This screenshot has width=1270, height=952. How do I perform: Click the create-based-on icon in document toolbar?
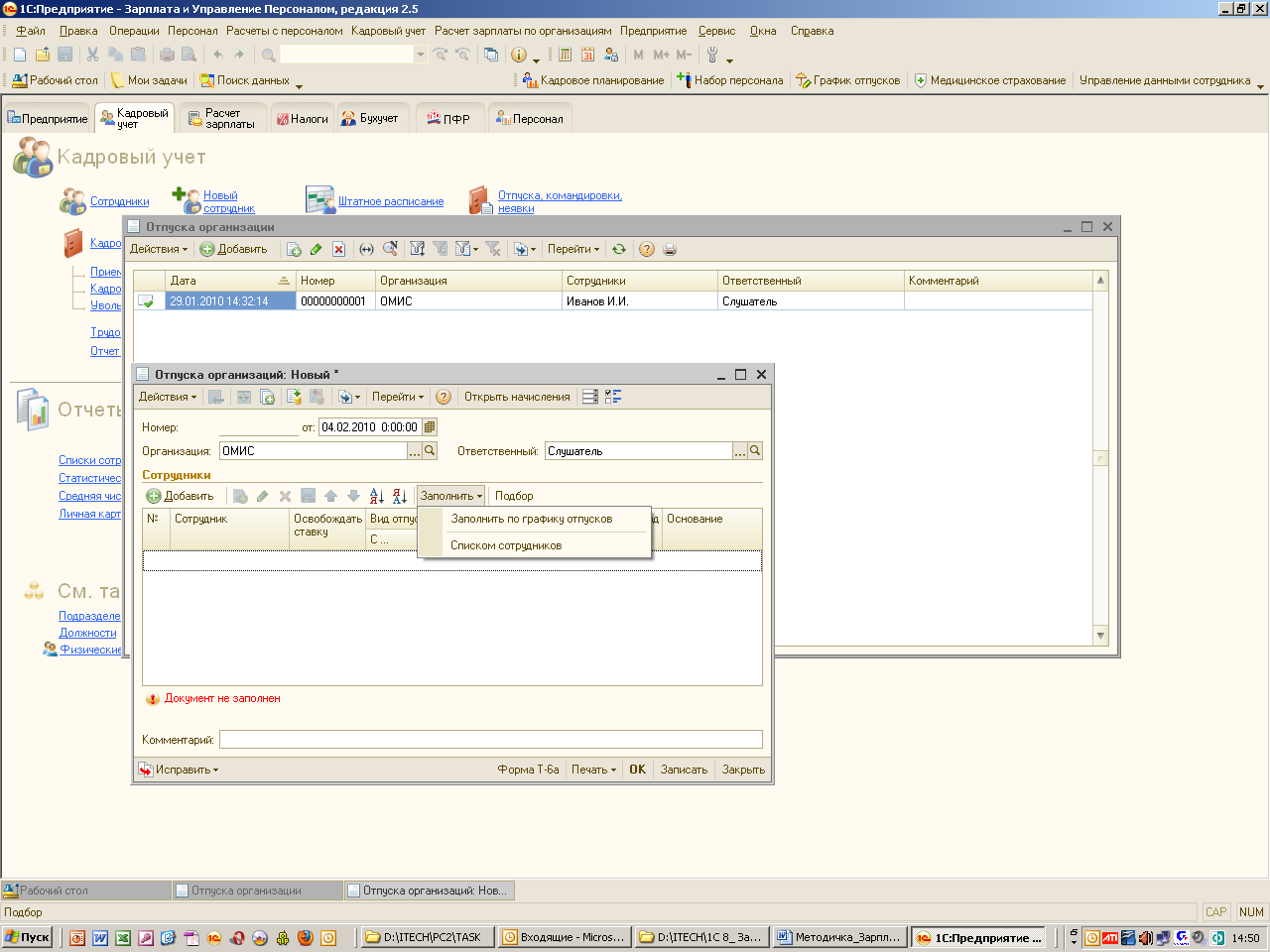click(349, 397)
